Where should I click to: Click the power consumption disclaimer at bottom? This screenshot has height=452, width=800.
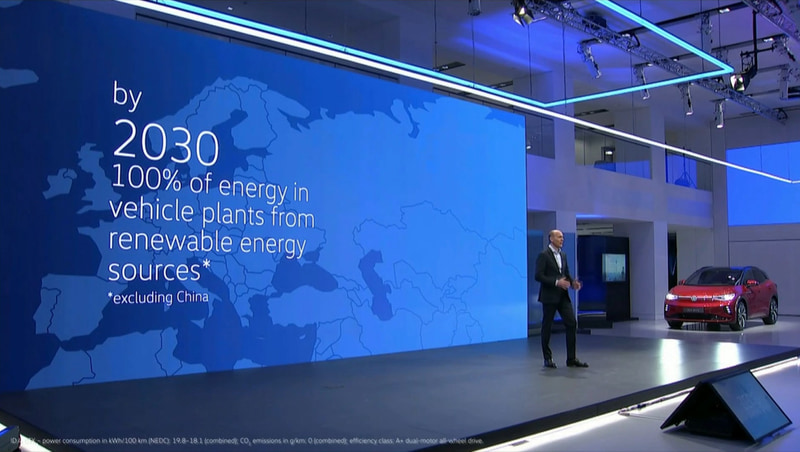247,440
